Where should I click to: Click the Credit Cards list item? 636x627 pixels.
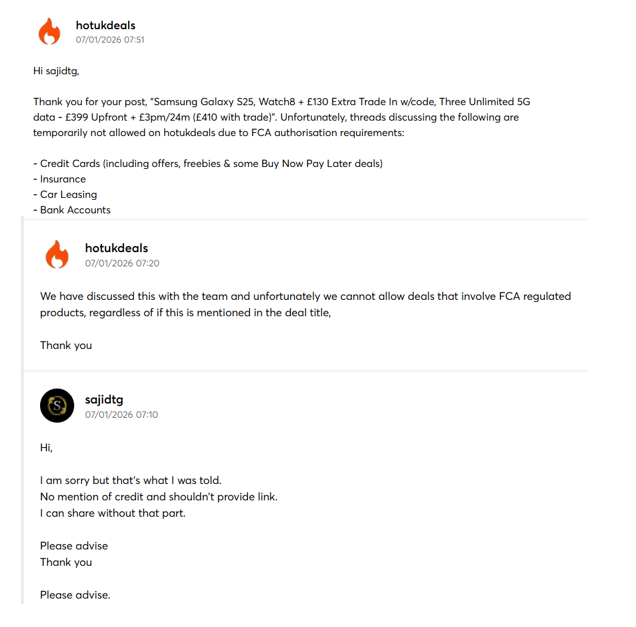point(208,163)
